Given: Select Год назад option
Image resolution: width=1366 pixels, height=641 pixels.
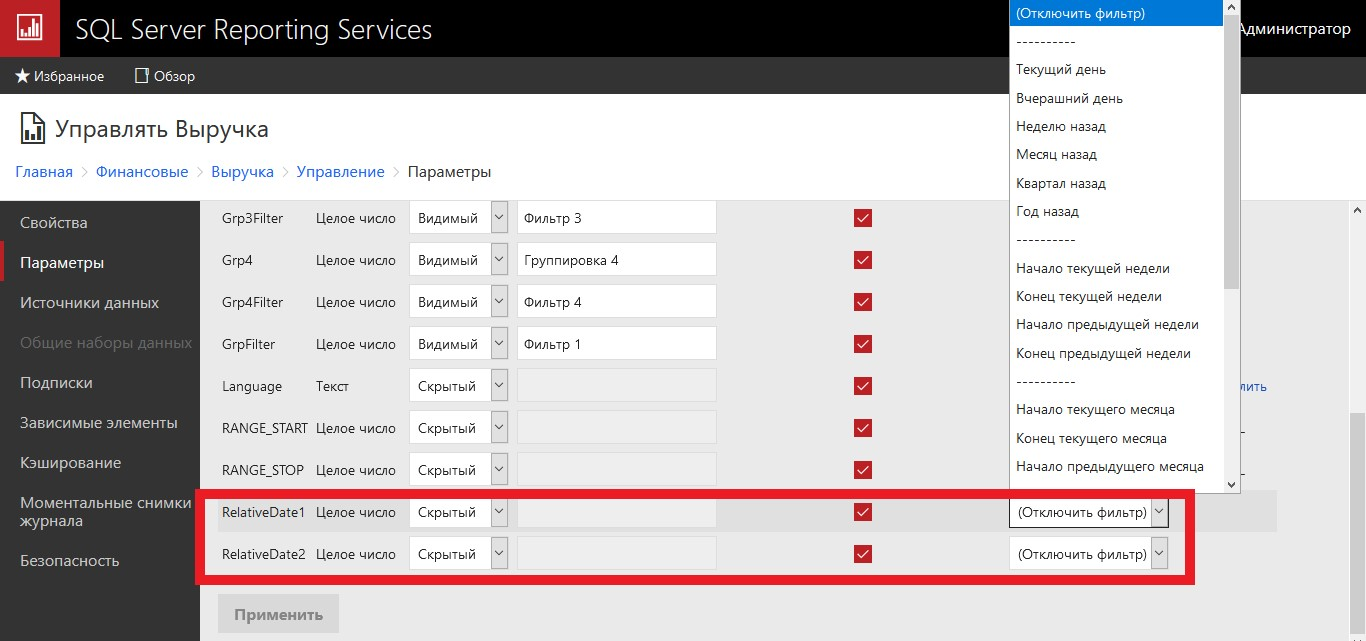Looking at the screenshot, I should (1116, 211).
